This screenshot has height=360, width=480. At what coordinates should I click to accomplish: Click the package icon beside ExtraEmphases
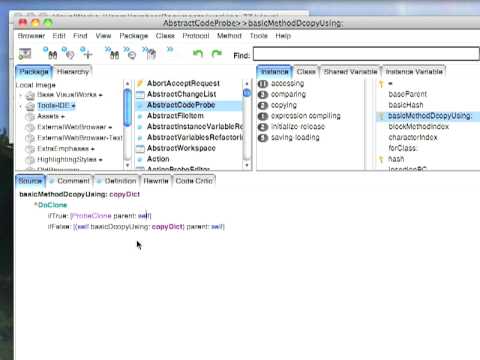(30, 149)
